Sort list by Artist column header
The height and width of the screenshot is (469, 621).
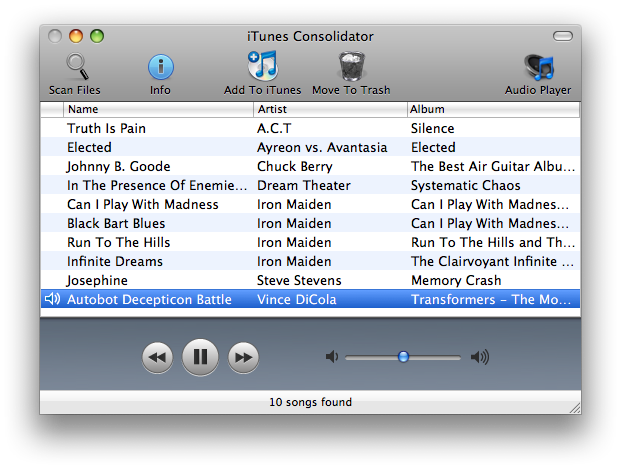coord(330,109)
